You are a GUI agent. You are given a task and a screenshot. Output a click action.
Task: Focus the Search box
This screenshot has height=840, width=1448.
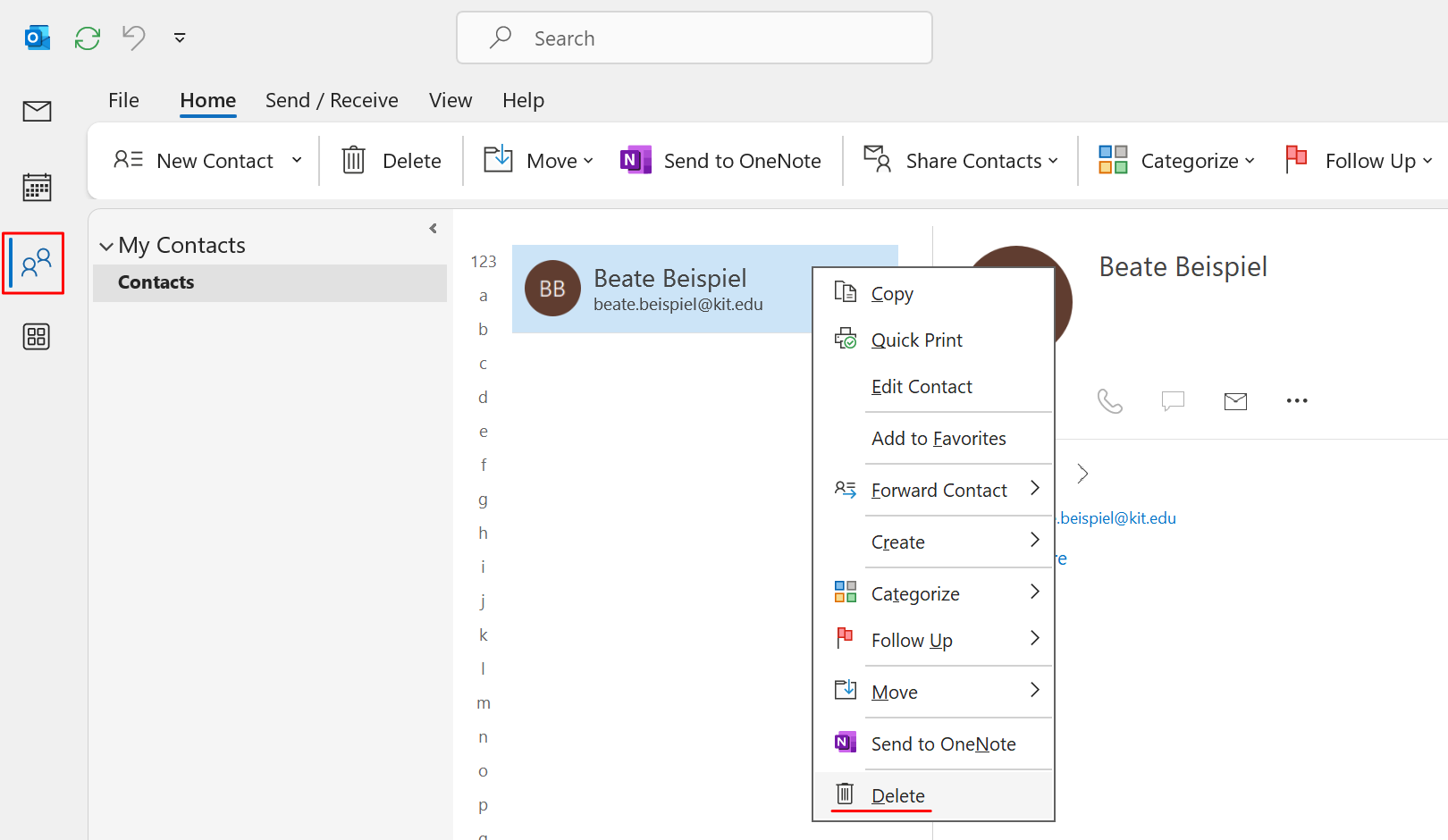click(695, 38)
